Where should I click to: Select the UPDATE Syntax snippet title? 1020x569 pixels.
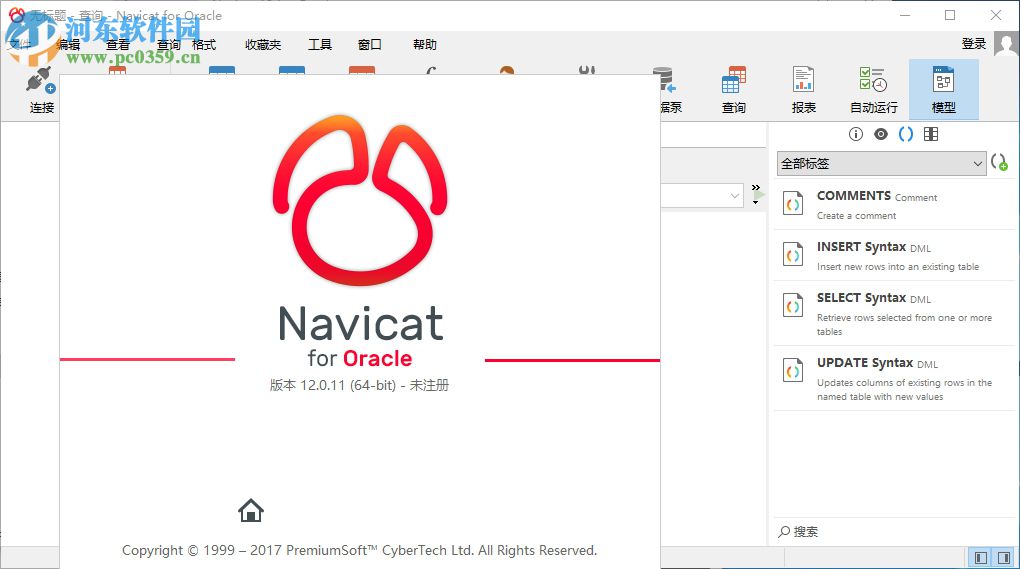tap(865, 363)
